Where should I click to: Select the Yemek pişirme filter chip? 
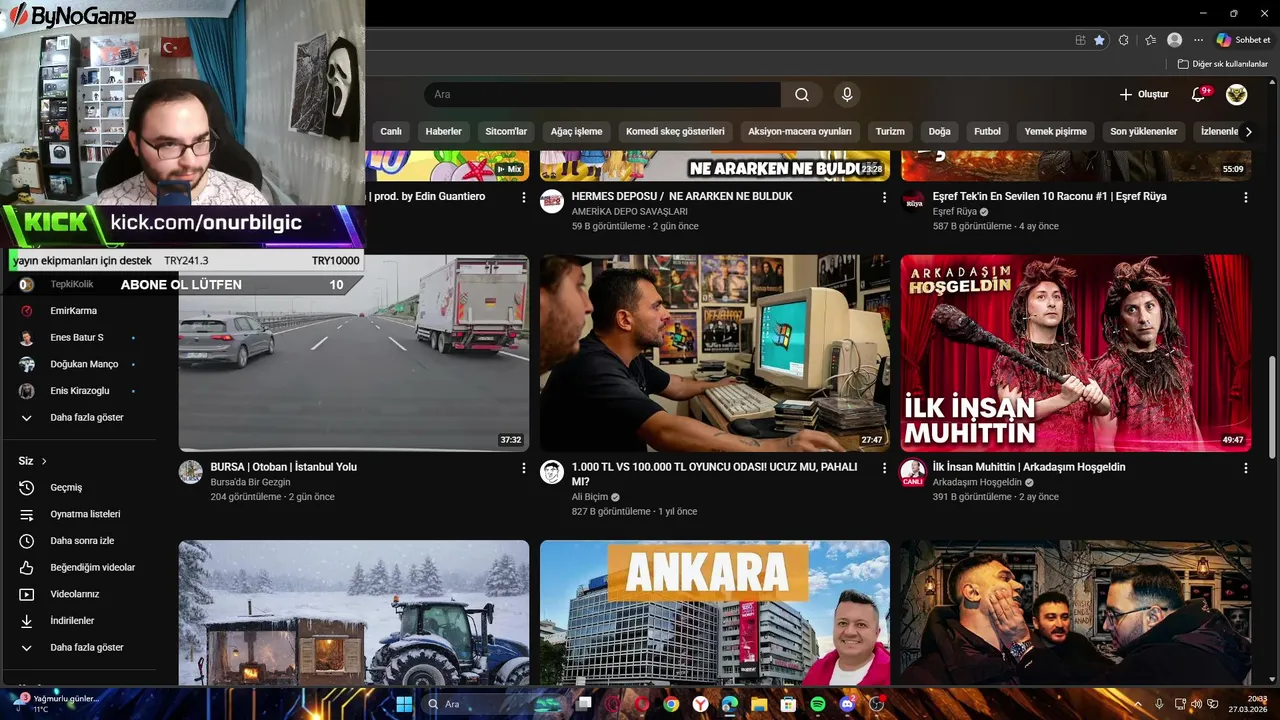tap(1056, 131)
